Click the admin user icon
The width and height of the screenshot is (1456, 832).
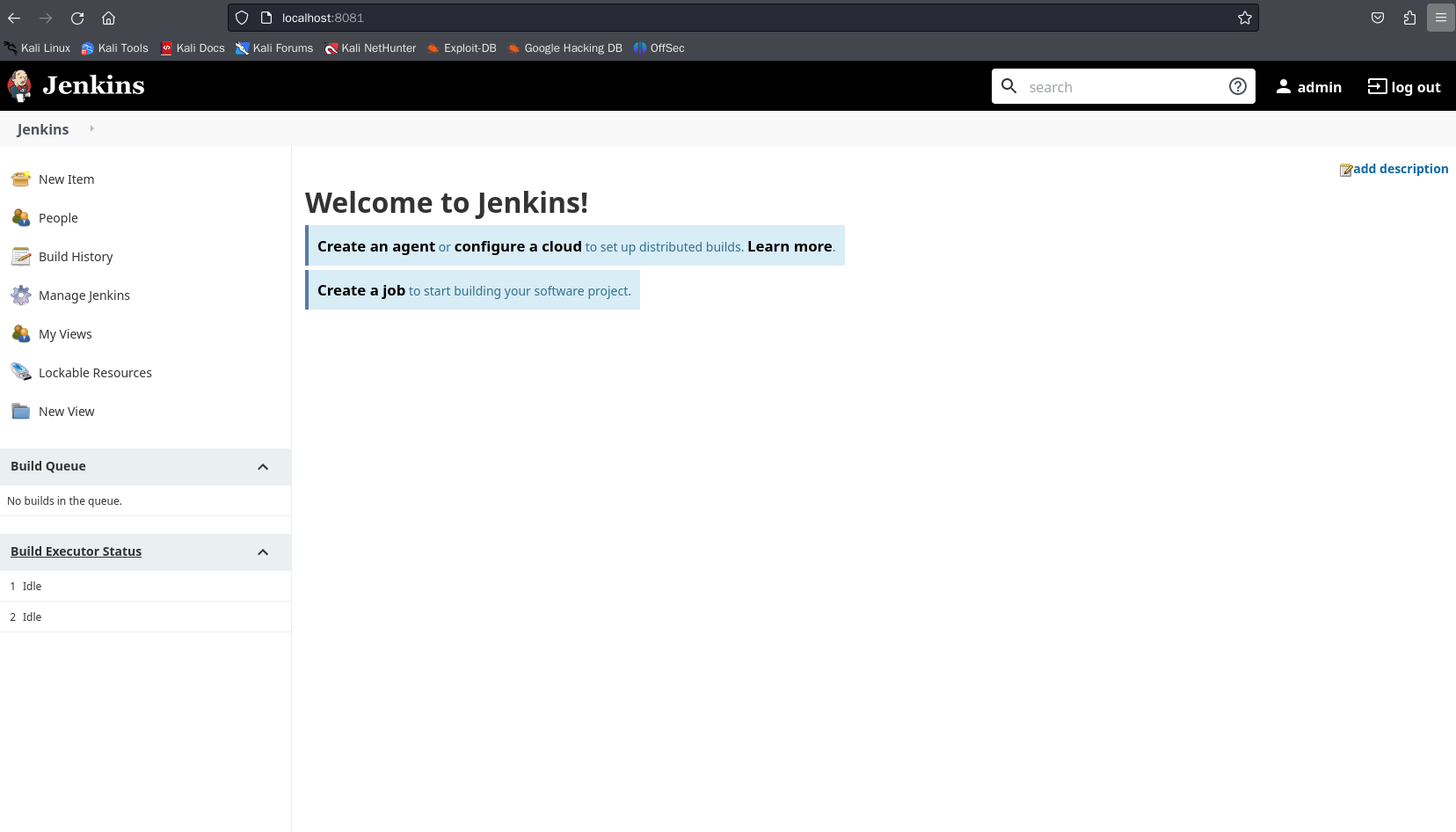click(1284, 86)
